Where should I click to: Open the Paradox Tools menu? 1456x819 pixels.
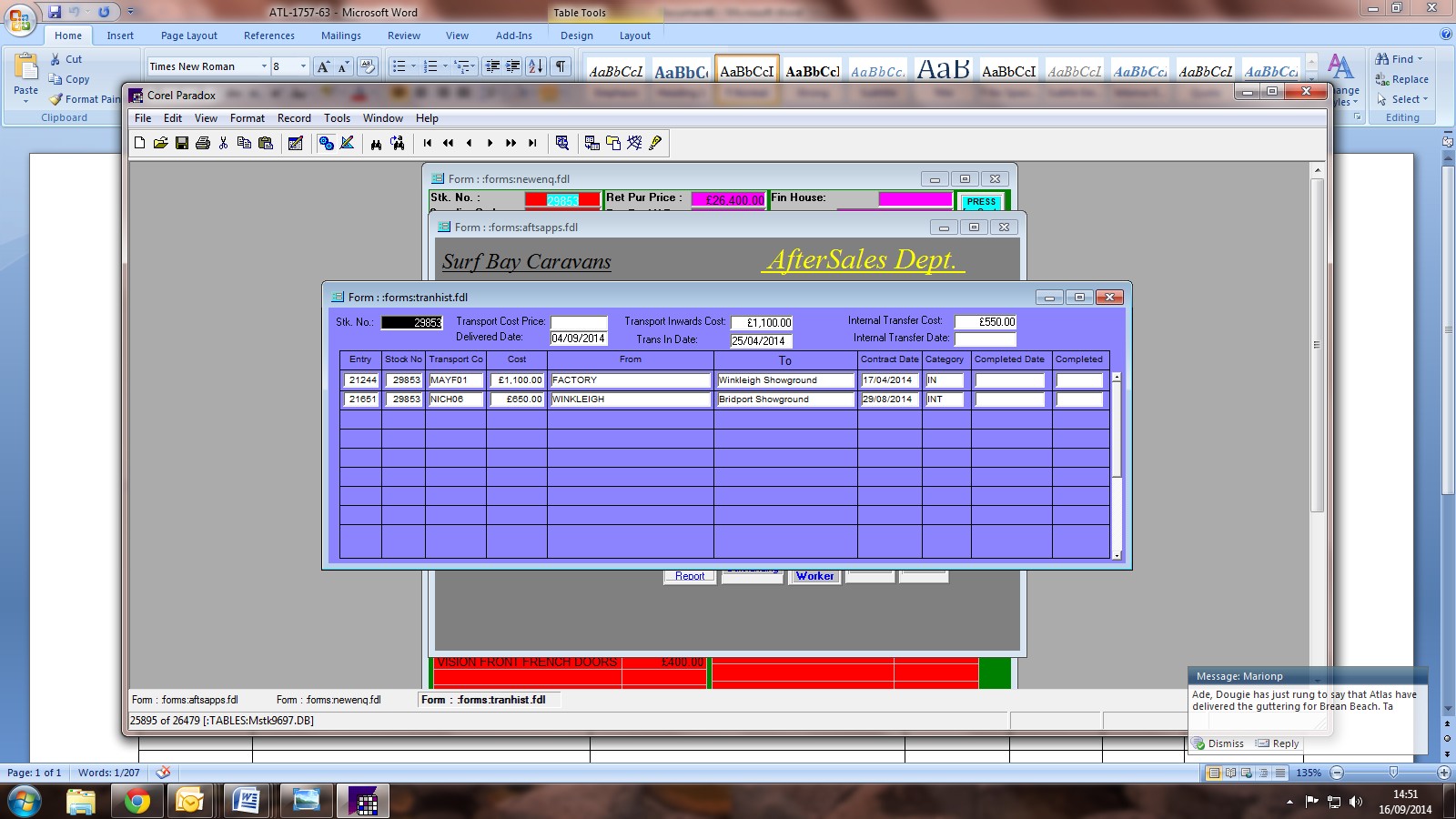pos(337,118)
